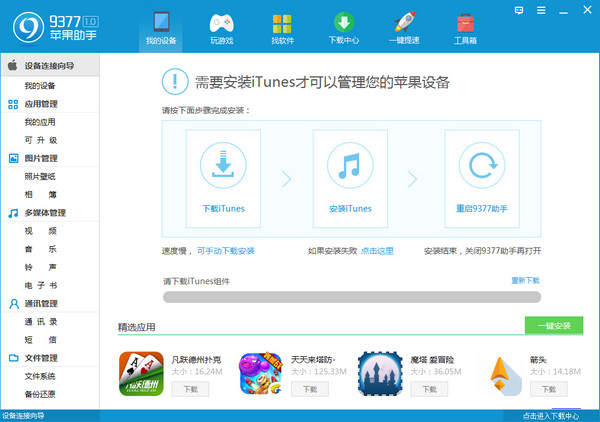Click the 重启9377助手 refresh icon

(475, 163)
